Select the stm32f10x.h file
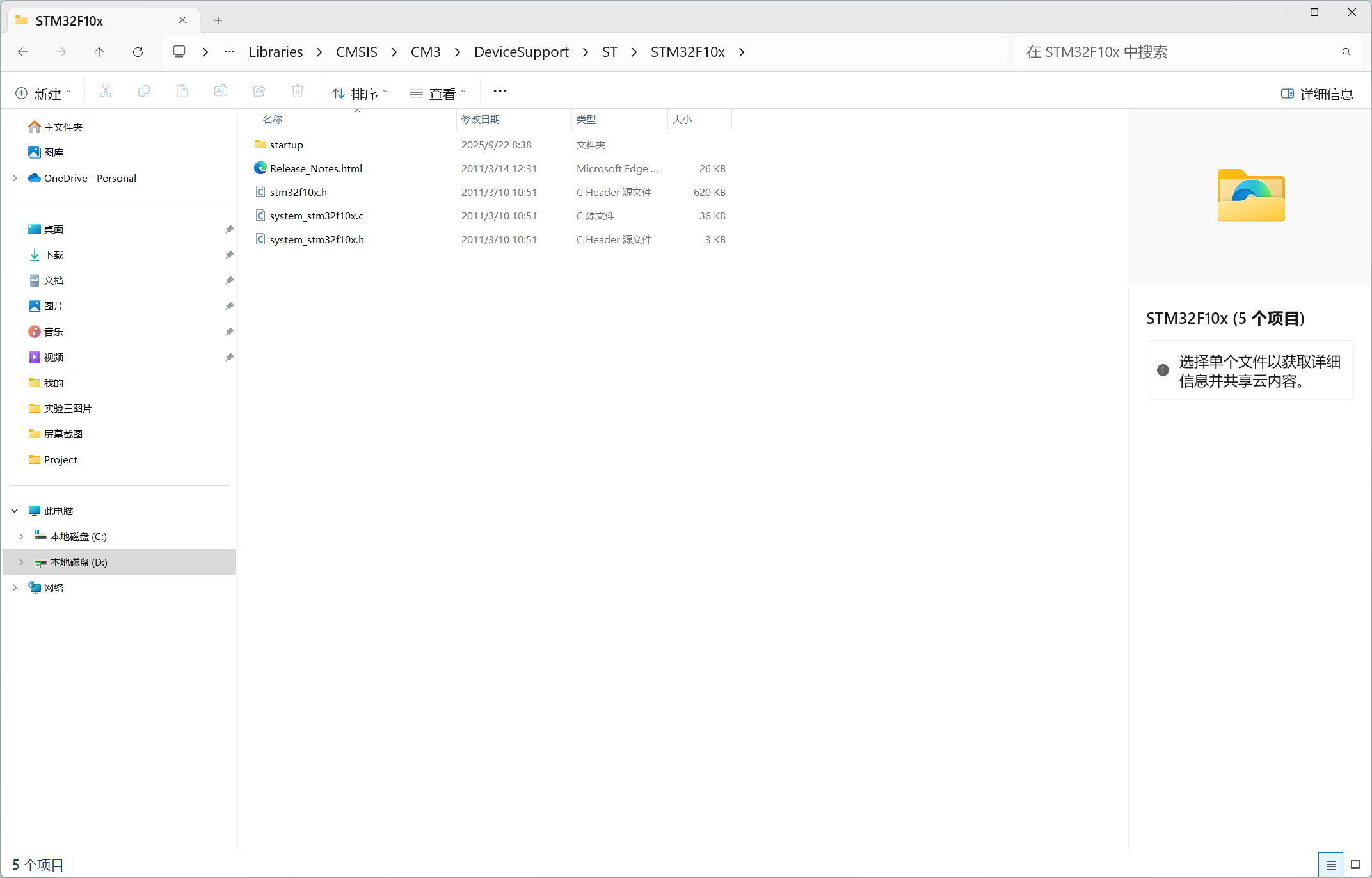The height and width of the screenshot is (878, 1372). [298, 192]
